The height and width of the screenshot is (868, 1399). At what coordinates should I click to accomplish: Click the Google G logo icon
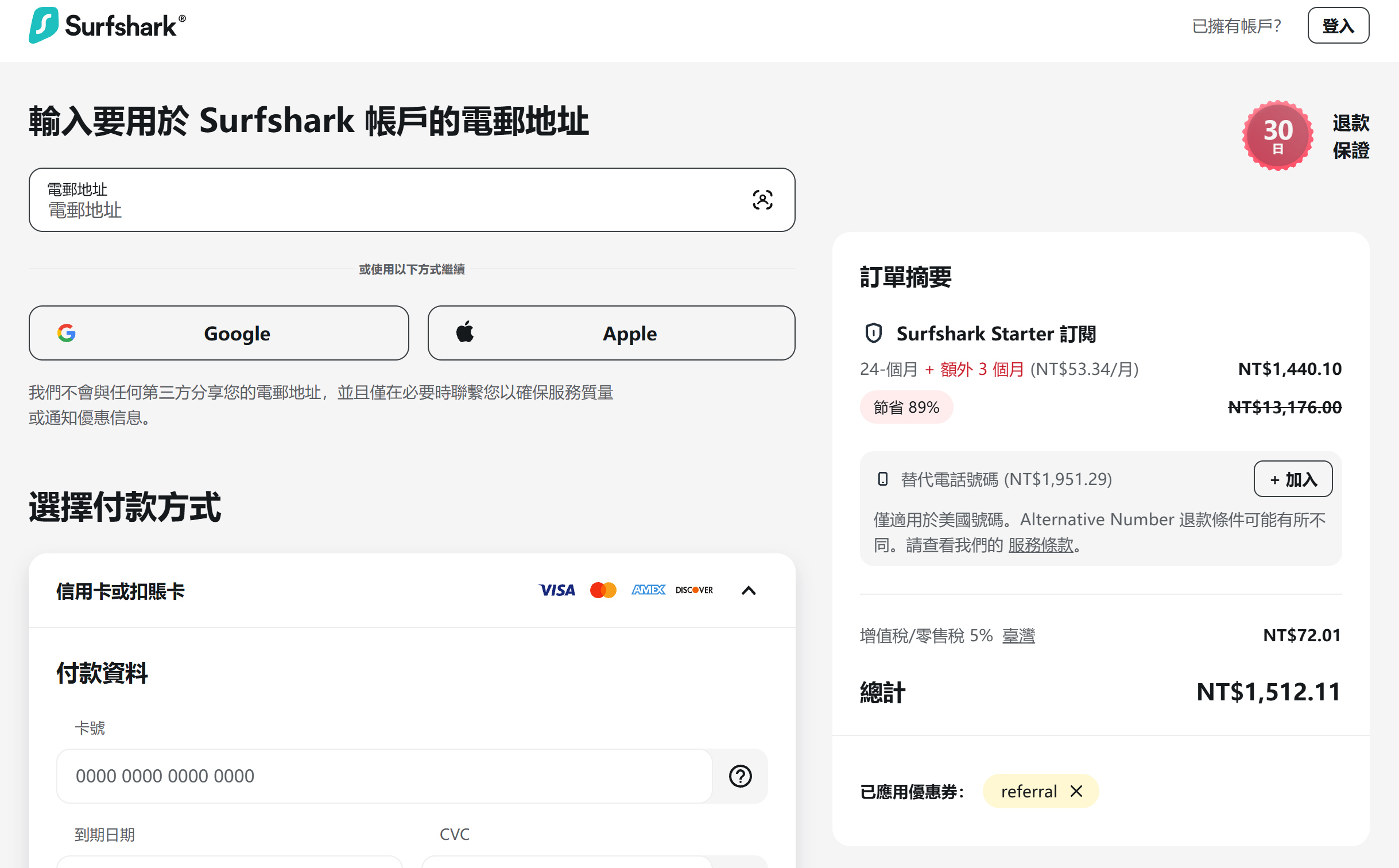(x=67, y=333)
